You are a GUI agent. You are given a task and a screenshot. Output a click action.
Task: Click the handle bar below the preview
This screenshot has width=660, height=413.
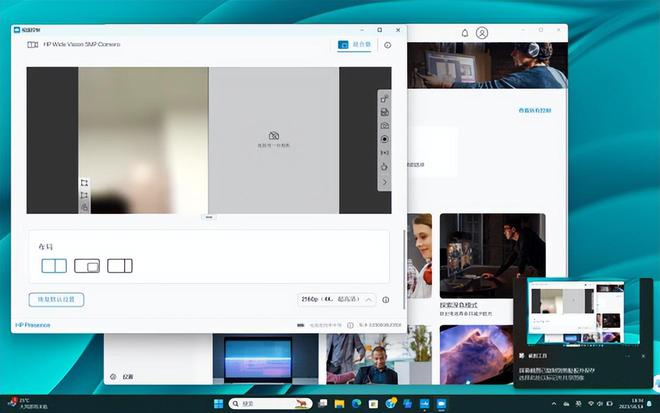(209, 217)
